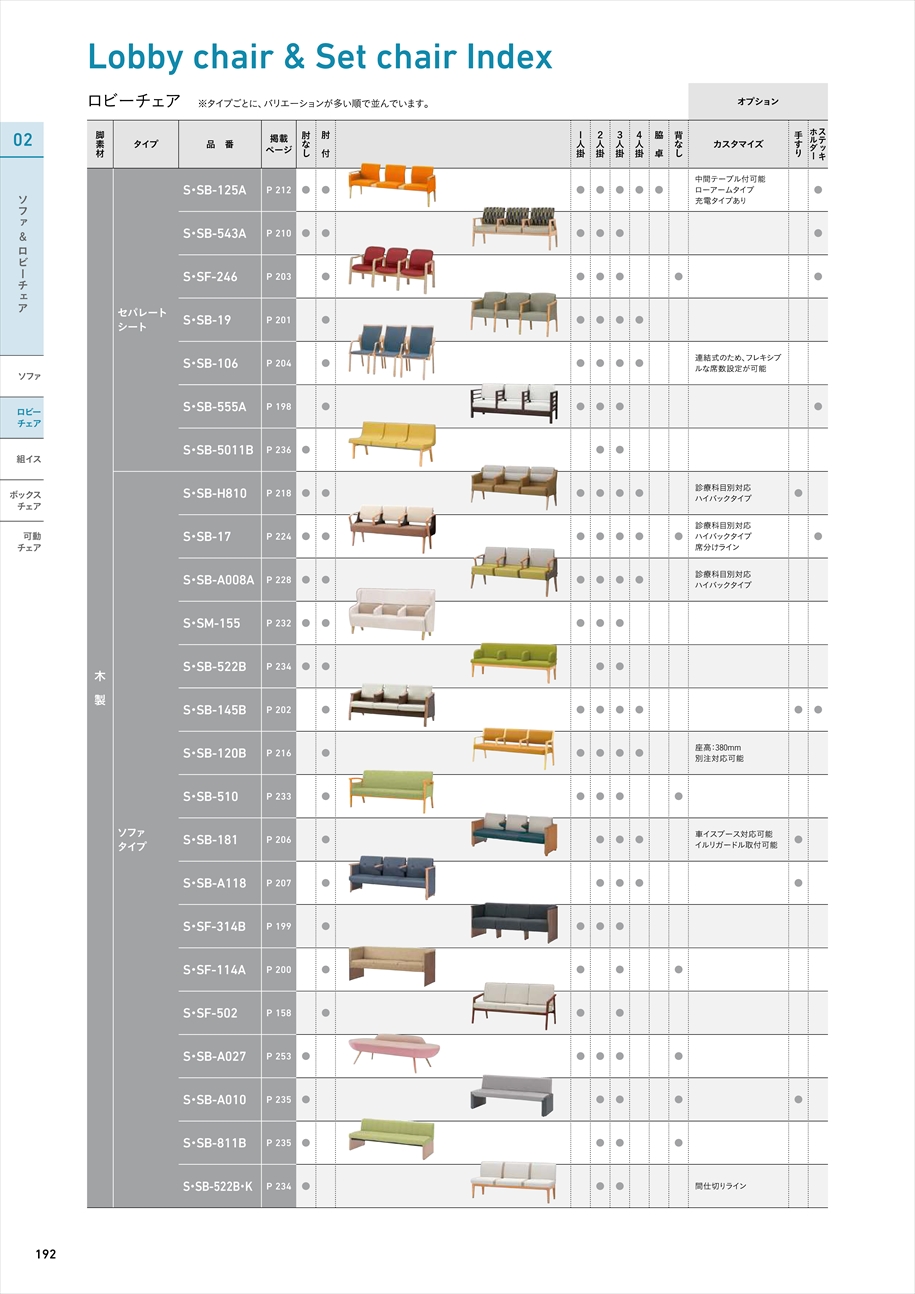The width and height of the screenshot is (915, 1294).
Task: Click the タイプ column header
Action: [x=146, y=144]
